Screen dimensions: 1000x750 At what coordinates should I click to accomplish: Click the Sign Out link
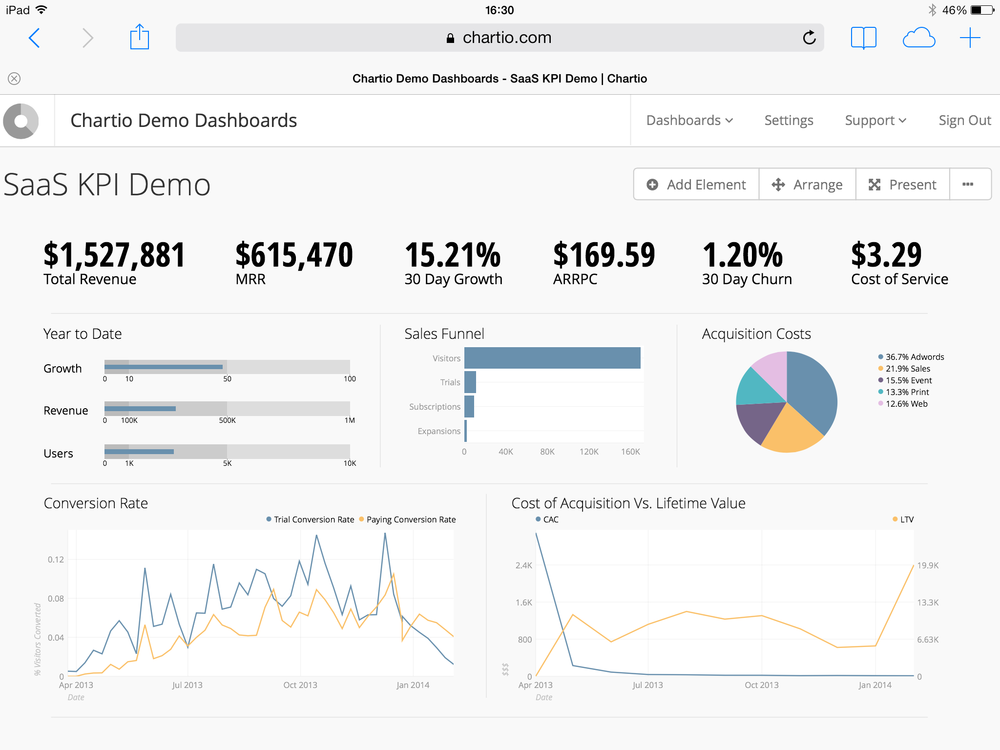(x=964, y=121)
